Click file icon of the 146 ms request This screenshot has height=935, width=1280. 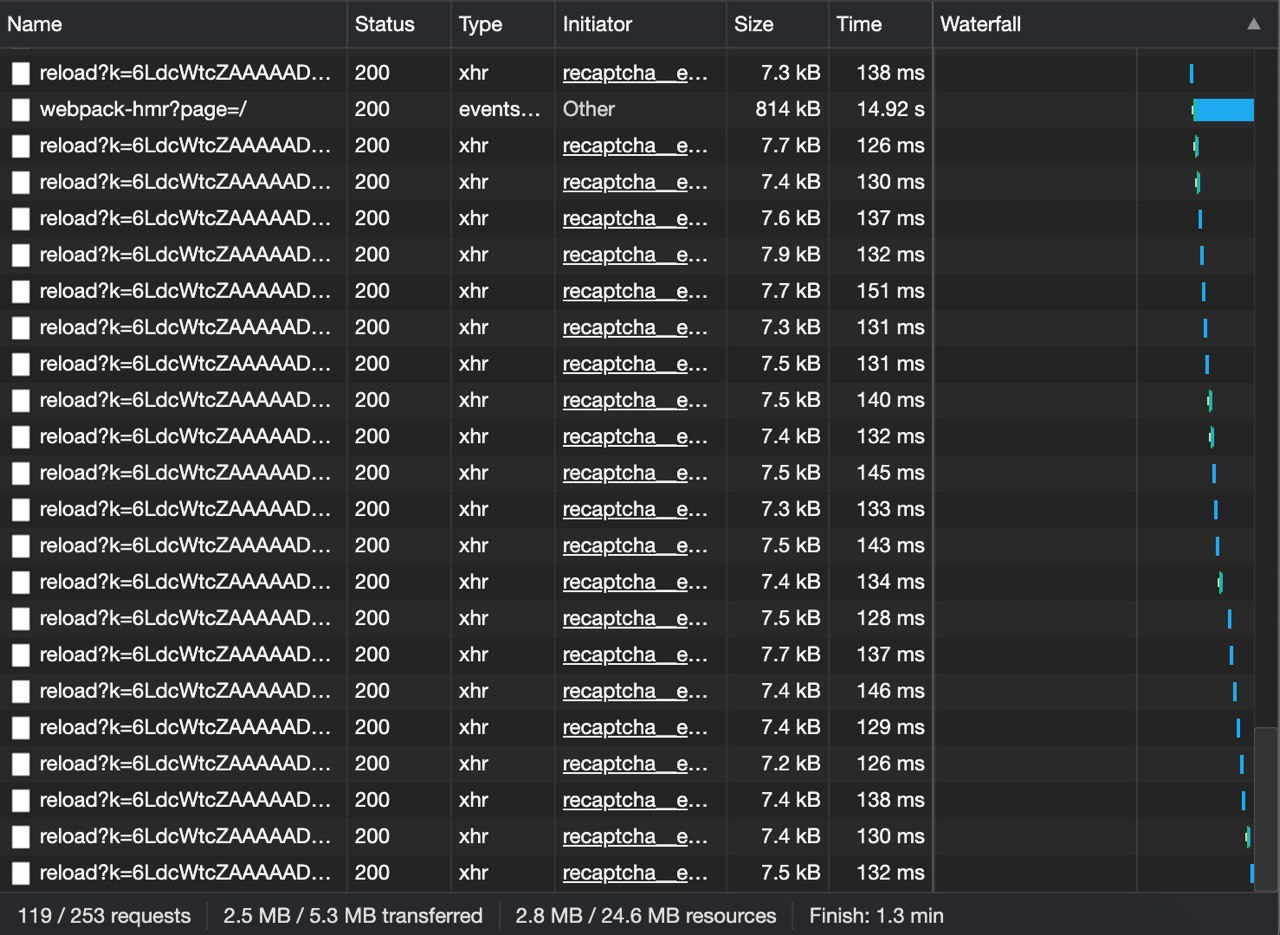21,690
